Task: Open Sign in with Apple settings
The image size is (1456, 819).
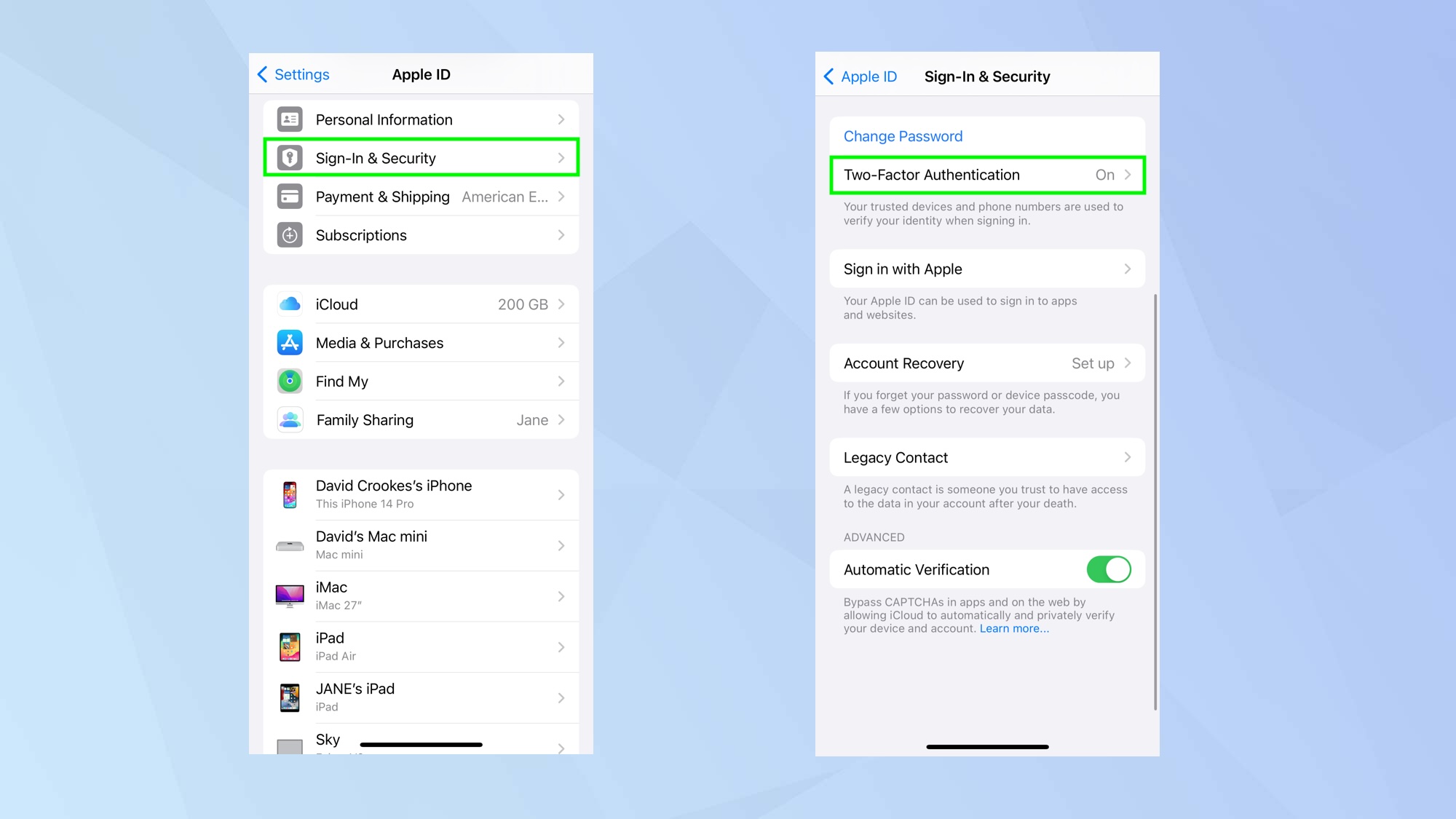Action: [x=987, y=268]
